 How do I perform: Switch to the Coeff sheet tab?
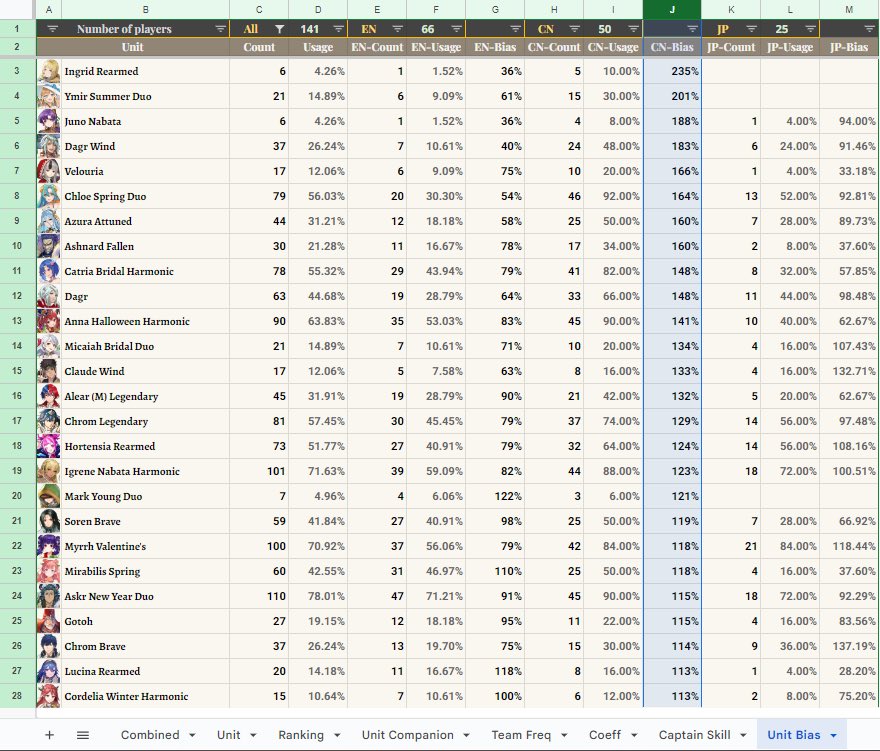[604, 735]
